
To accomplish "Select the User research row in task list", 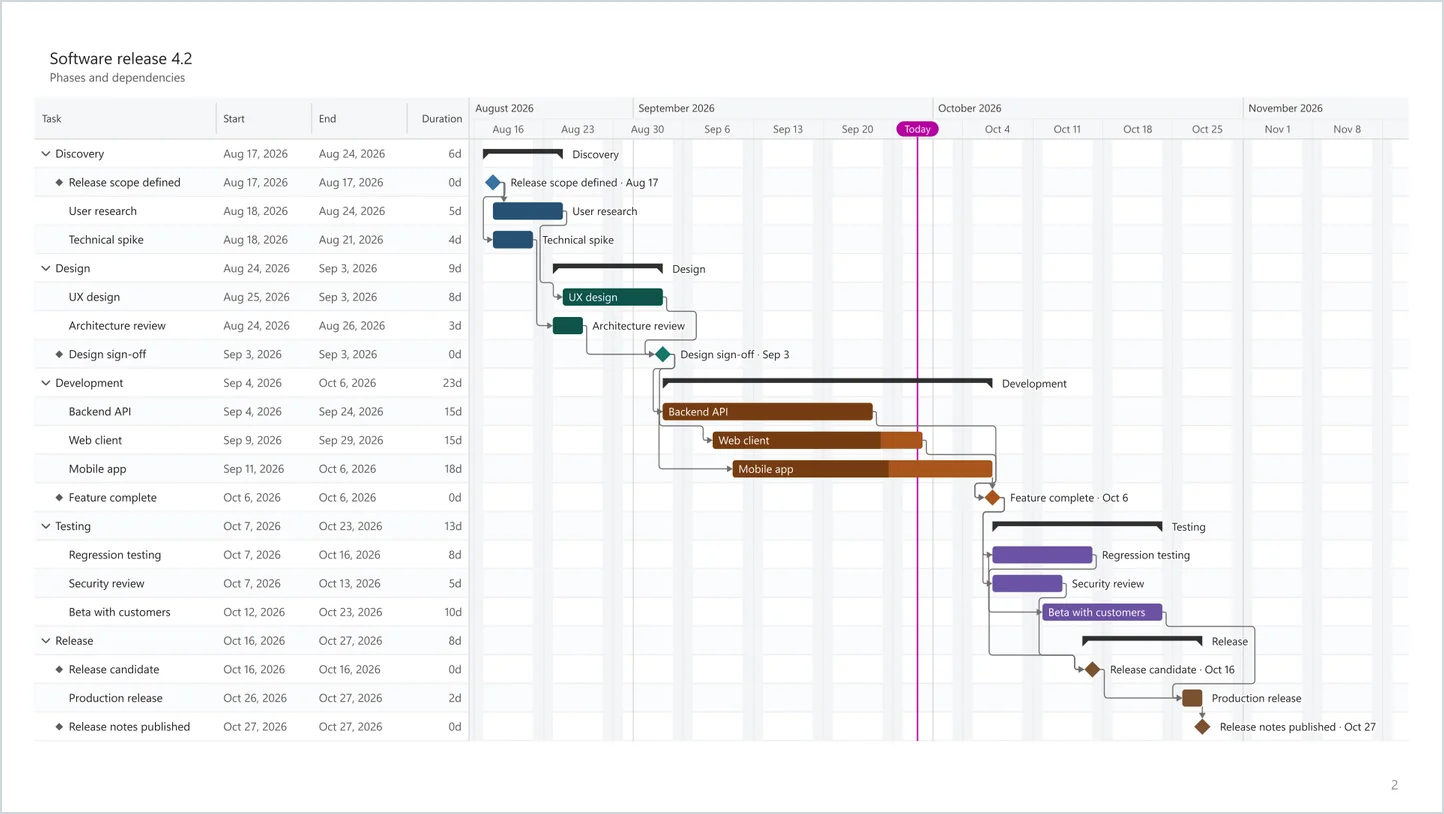I will 251,211.
